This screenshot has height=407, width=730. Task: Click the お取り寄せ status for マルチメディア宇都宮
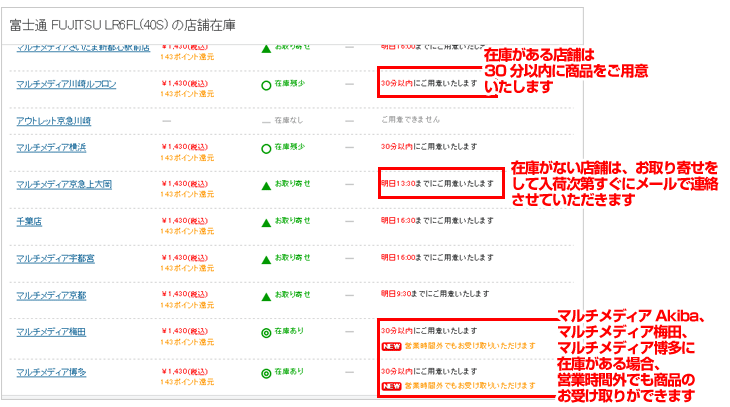pos(292,258)
